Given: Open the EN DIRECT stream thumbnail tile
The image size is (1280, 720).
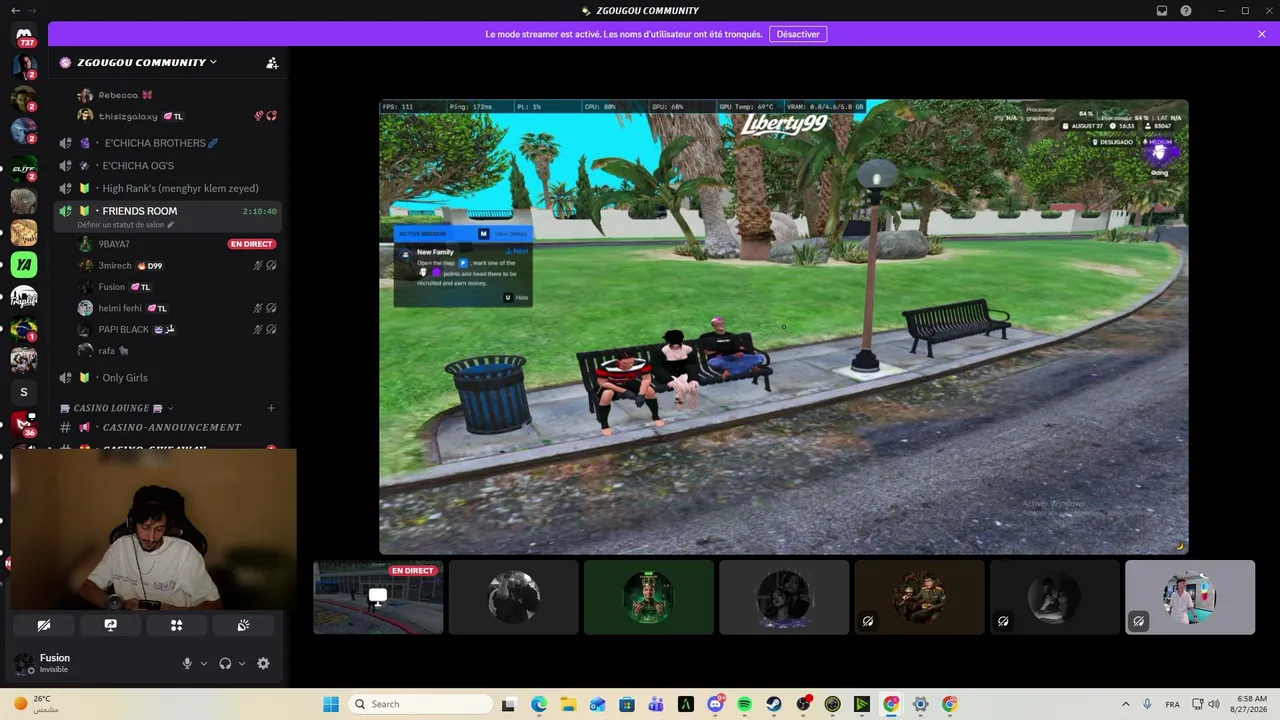Looking at the screenshot, I should pyautogui.click(x=378, y=597).
